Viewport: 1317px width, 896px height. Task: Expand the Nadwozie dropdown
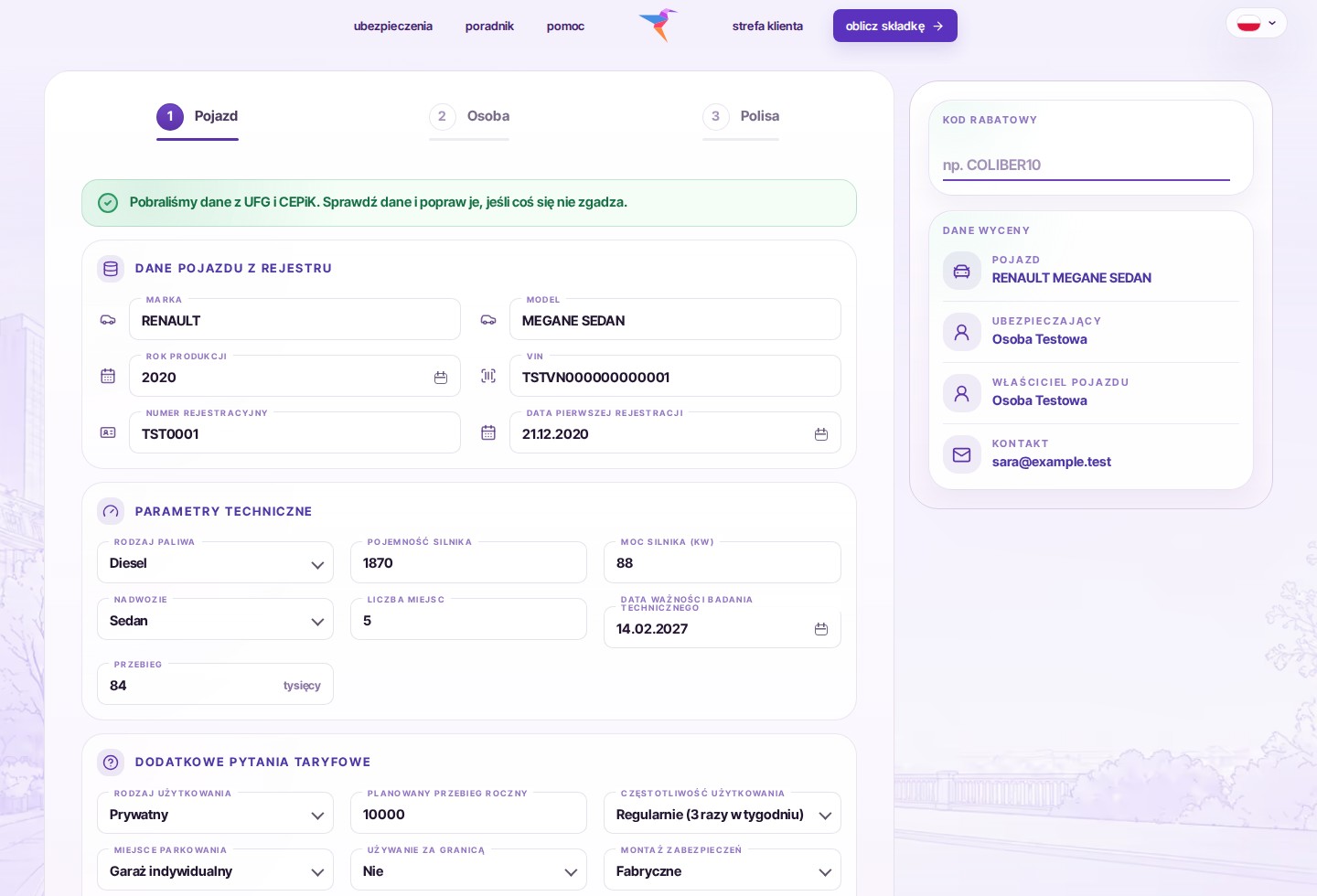pos(216,620)
